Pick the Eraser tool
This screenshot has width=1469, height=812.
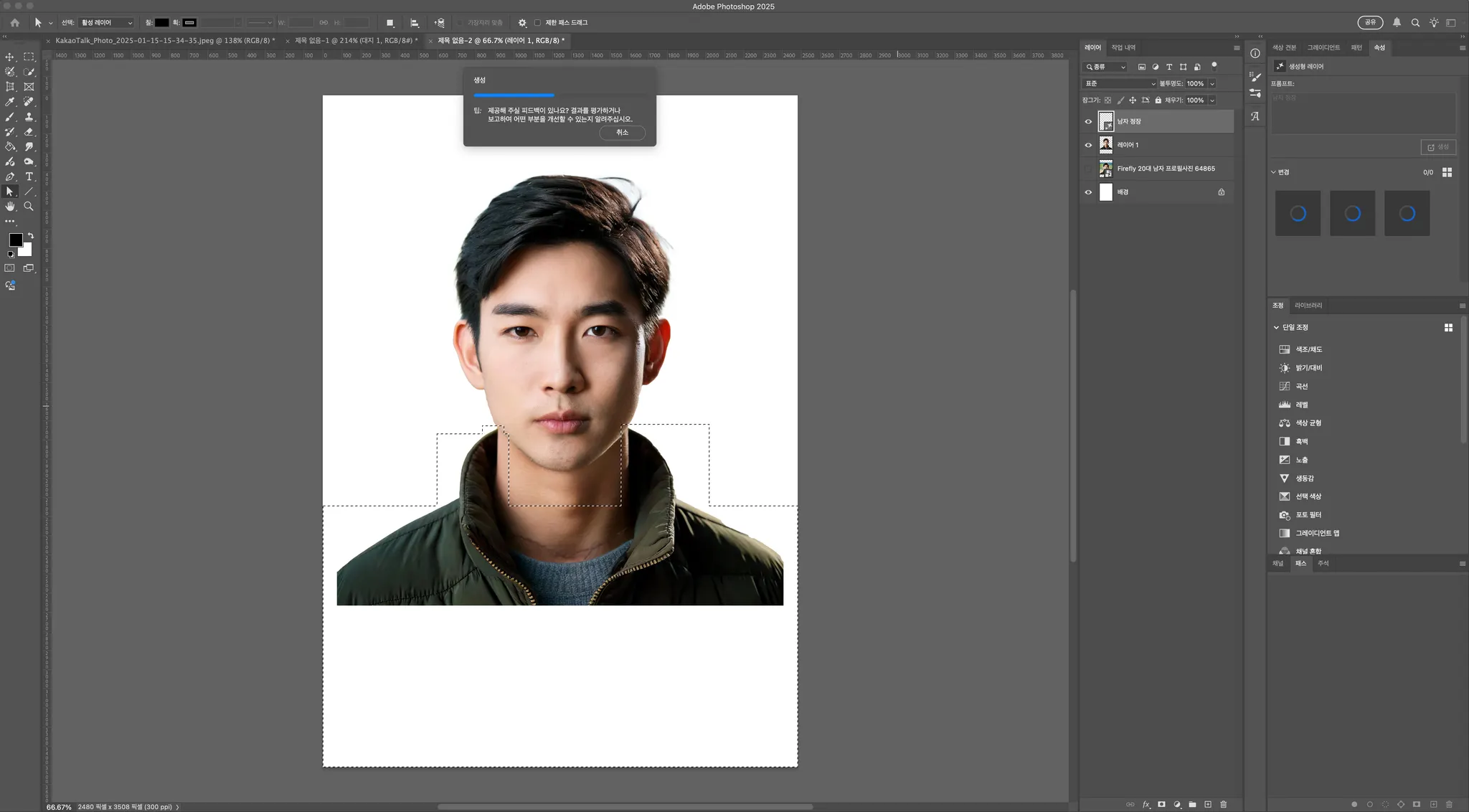click(29, 132)
